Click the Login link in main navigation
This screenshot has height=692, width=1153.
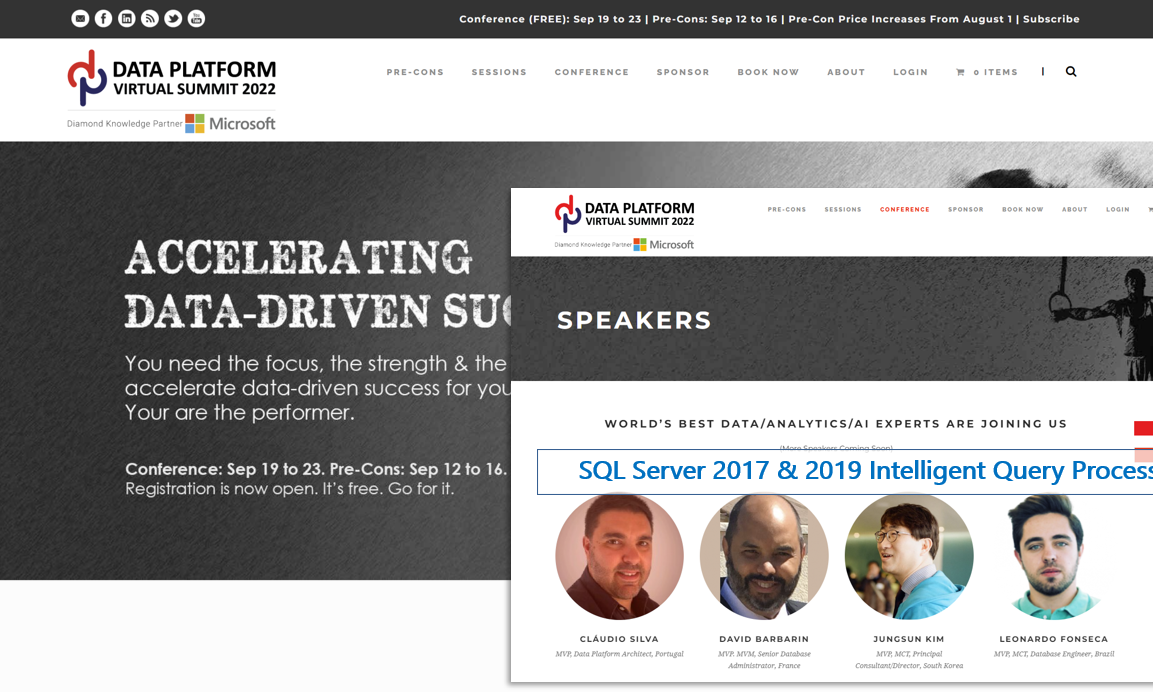pos(910,72)
